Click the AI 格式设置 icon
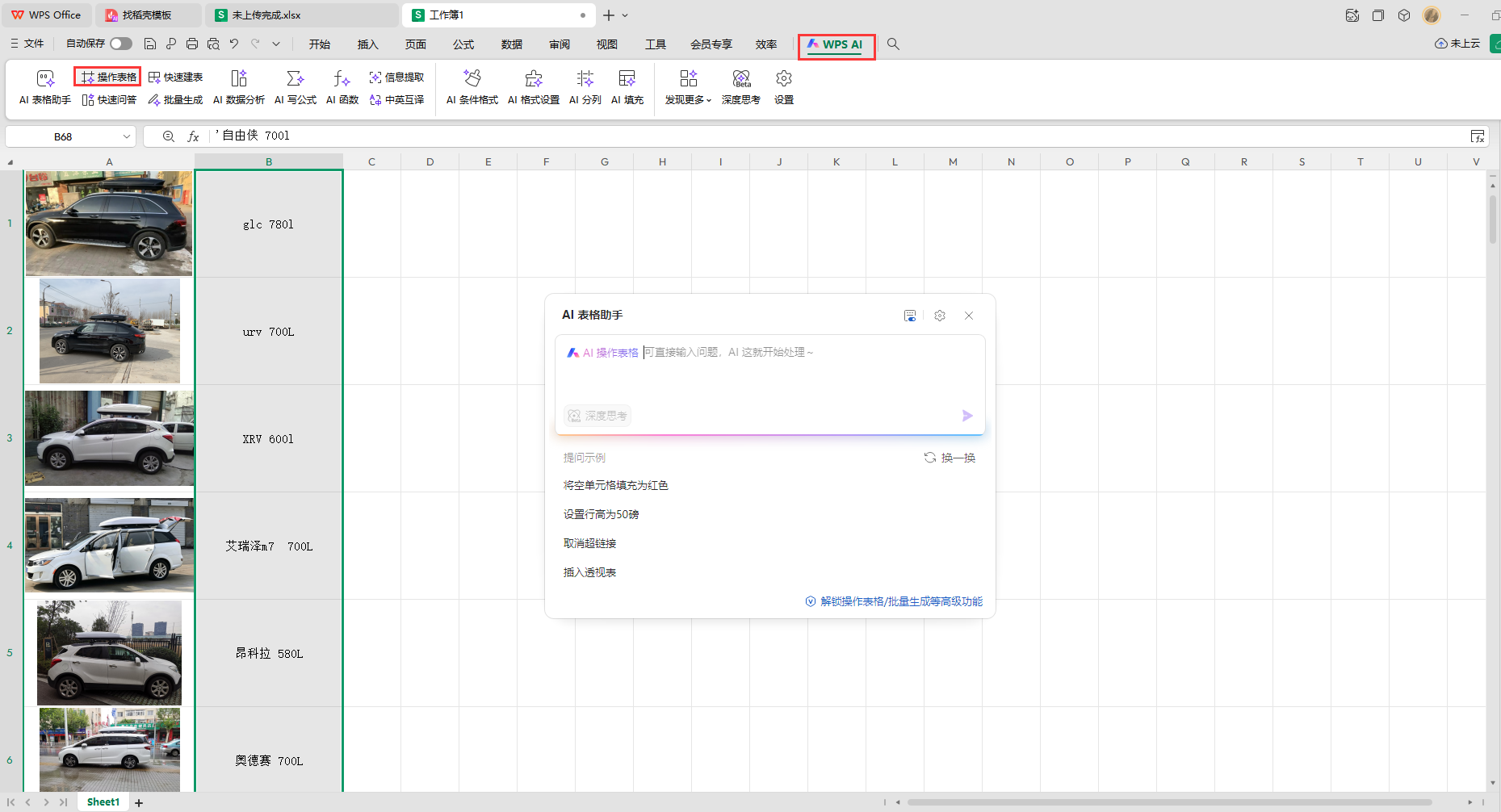1501x812 pixels. pyautogui.click(x=534, y=87)
